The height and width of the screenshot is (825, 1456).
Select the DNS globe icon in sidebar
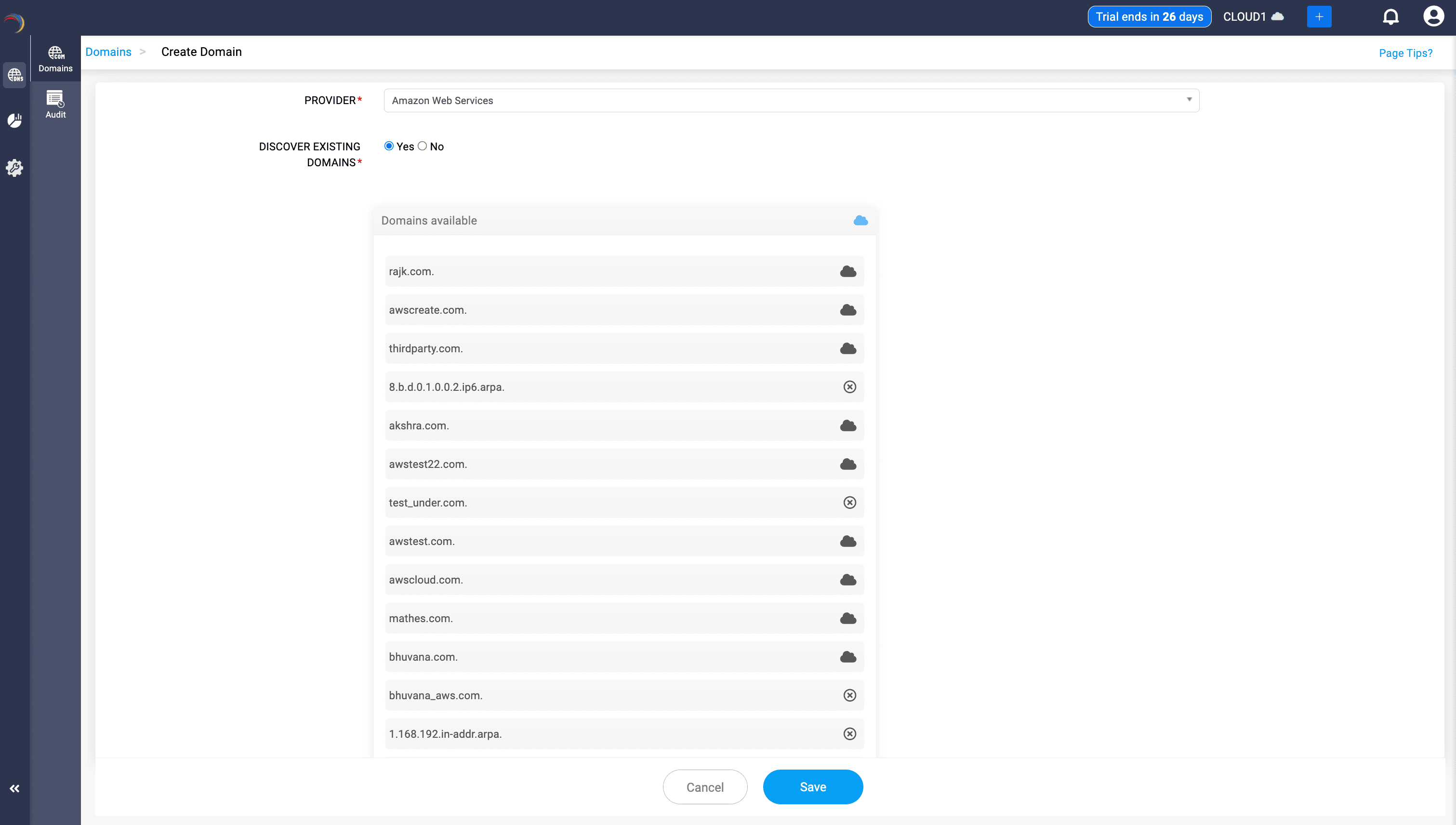pyautogui.click(x=15, y=75)
